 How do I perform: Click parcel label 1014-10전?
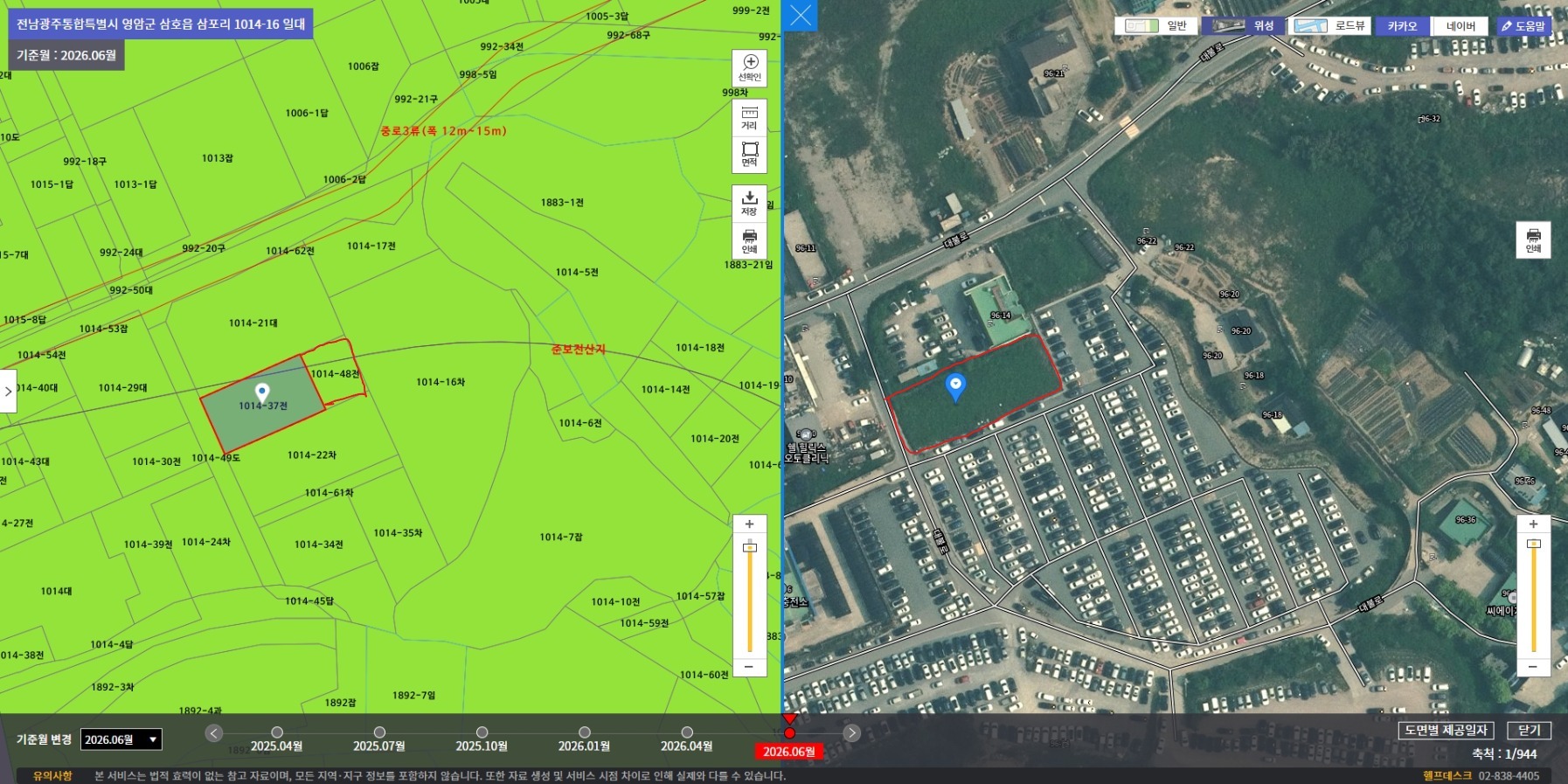click(616, 602)
